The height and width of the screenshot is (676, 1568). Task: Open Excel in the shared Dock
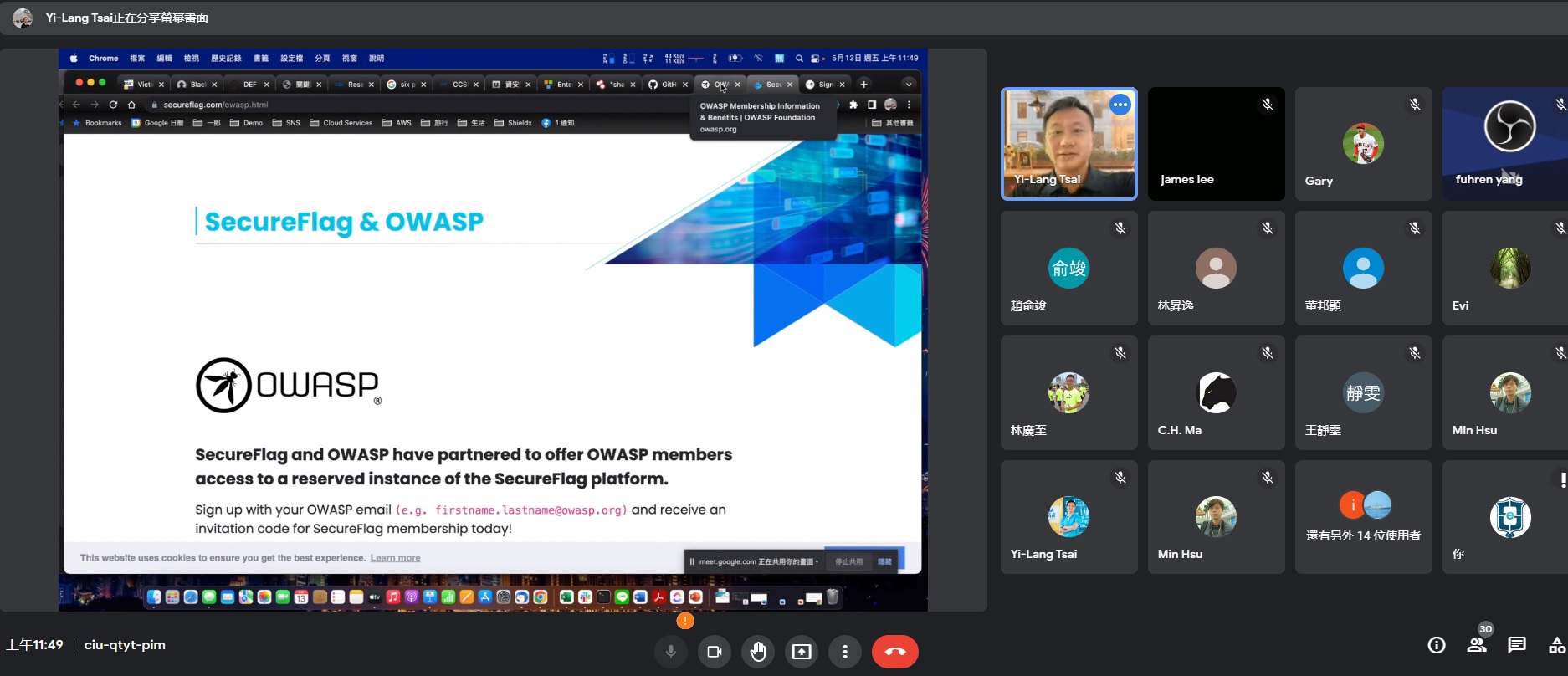coord(566,597)
